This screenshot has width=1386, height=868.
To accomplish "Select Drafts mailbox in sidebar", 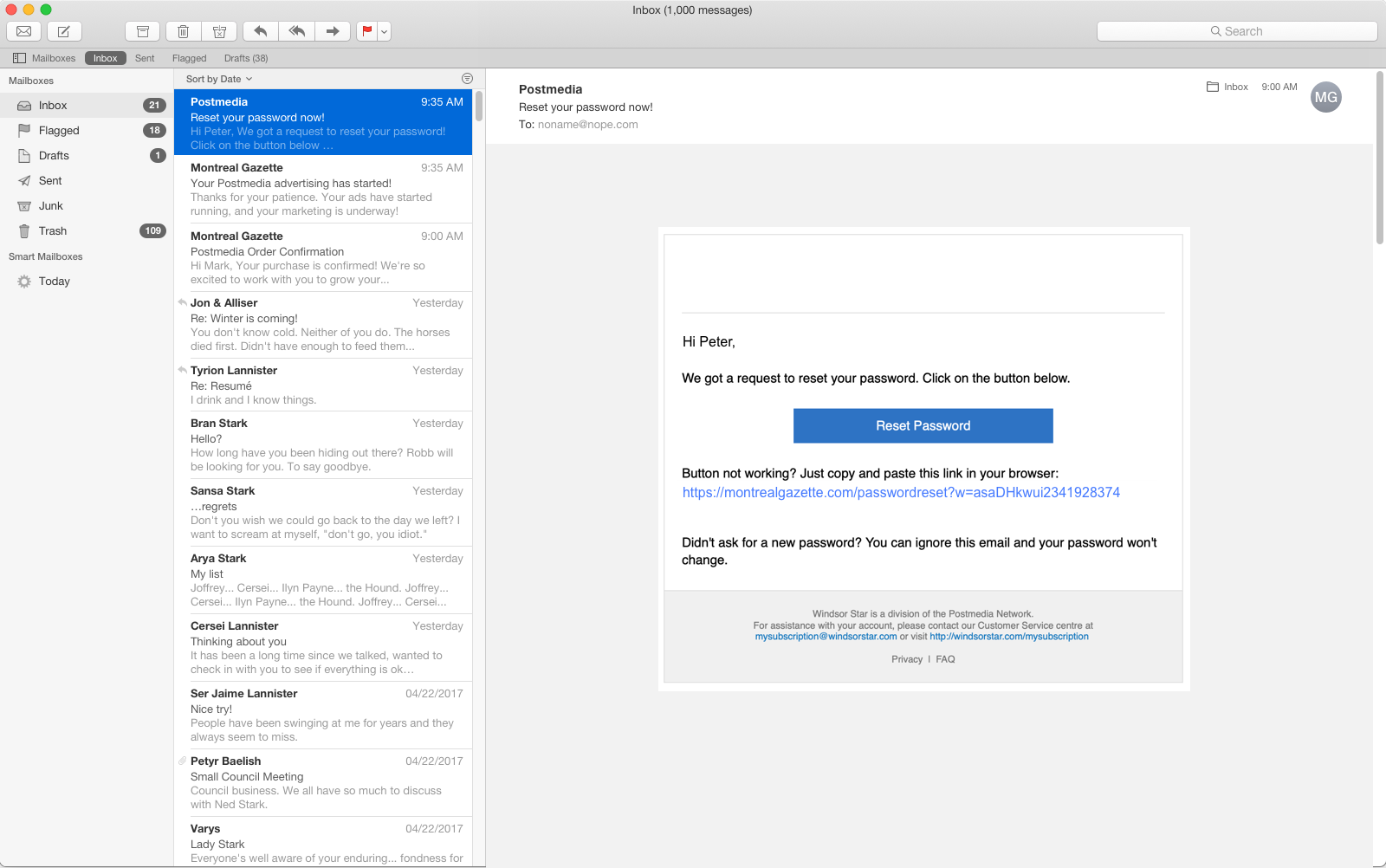I will click(87, 156).
